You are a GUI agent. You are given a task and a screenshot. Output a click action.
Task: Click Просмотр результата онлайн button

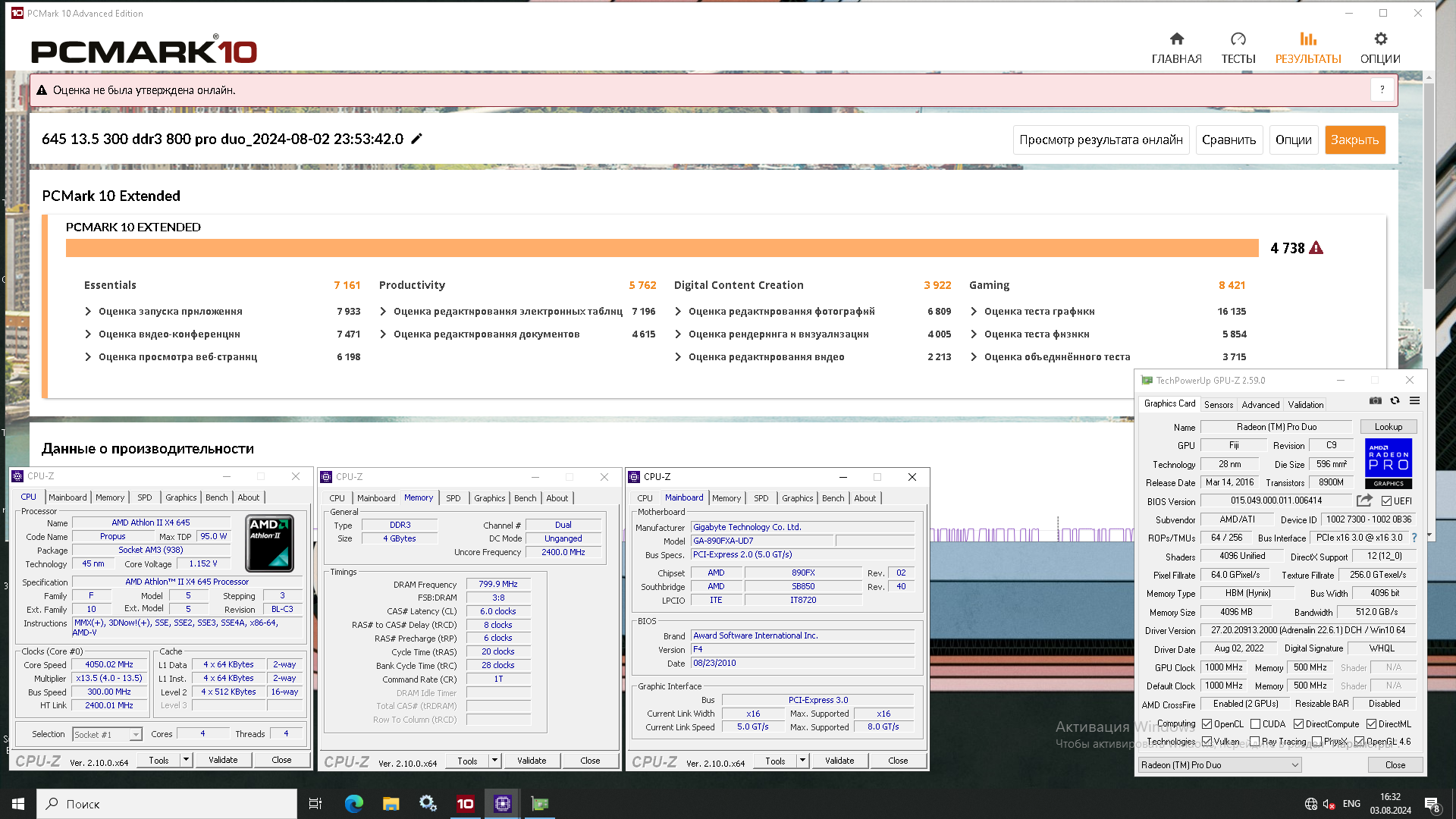(x=1101, y=140)
